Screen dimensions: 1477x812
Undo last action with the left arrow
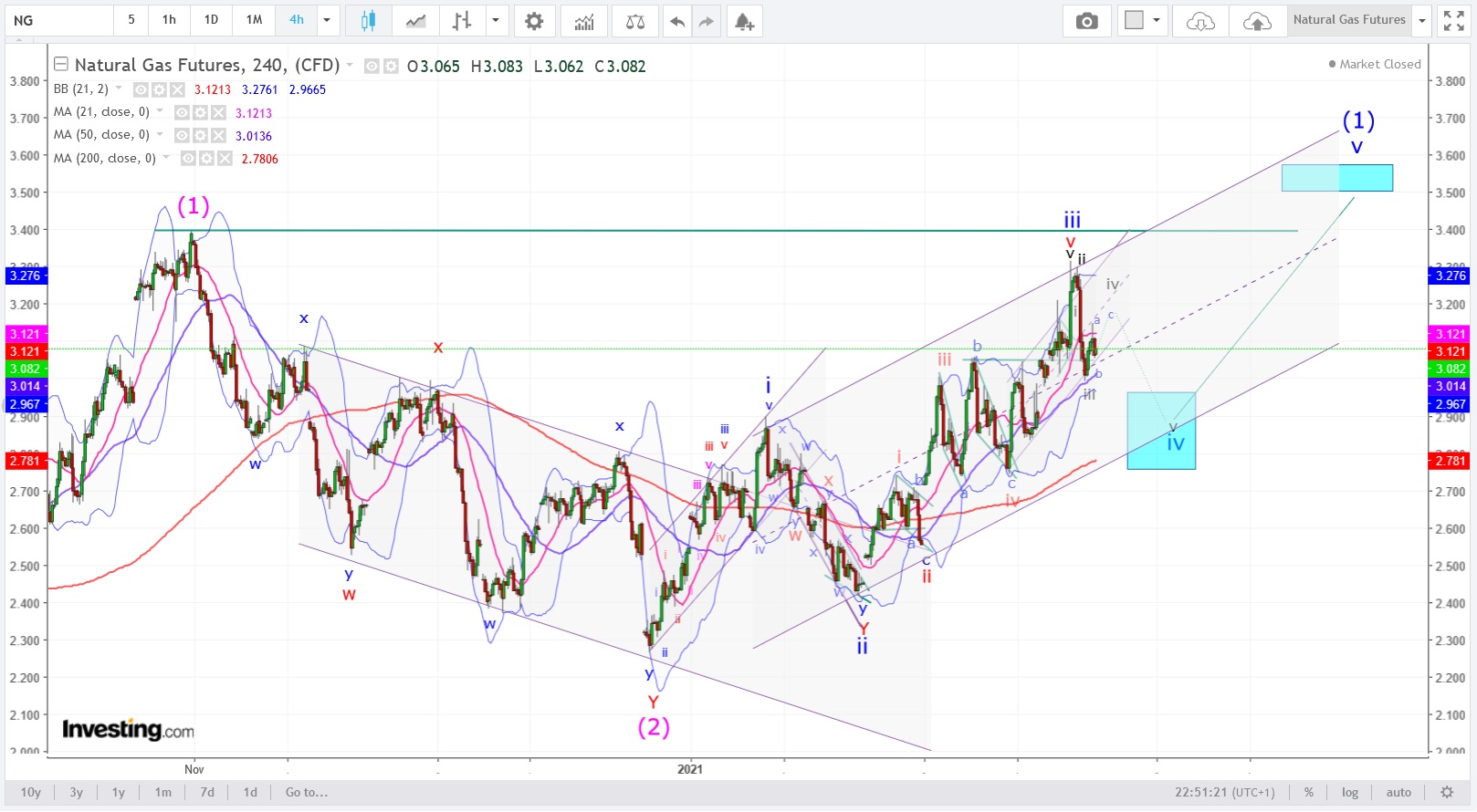676,21
